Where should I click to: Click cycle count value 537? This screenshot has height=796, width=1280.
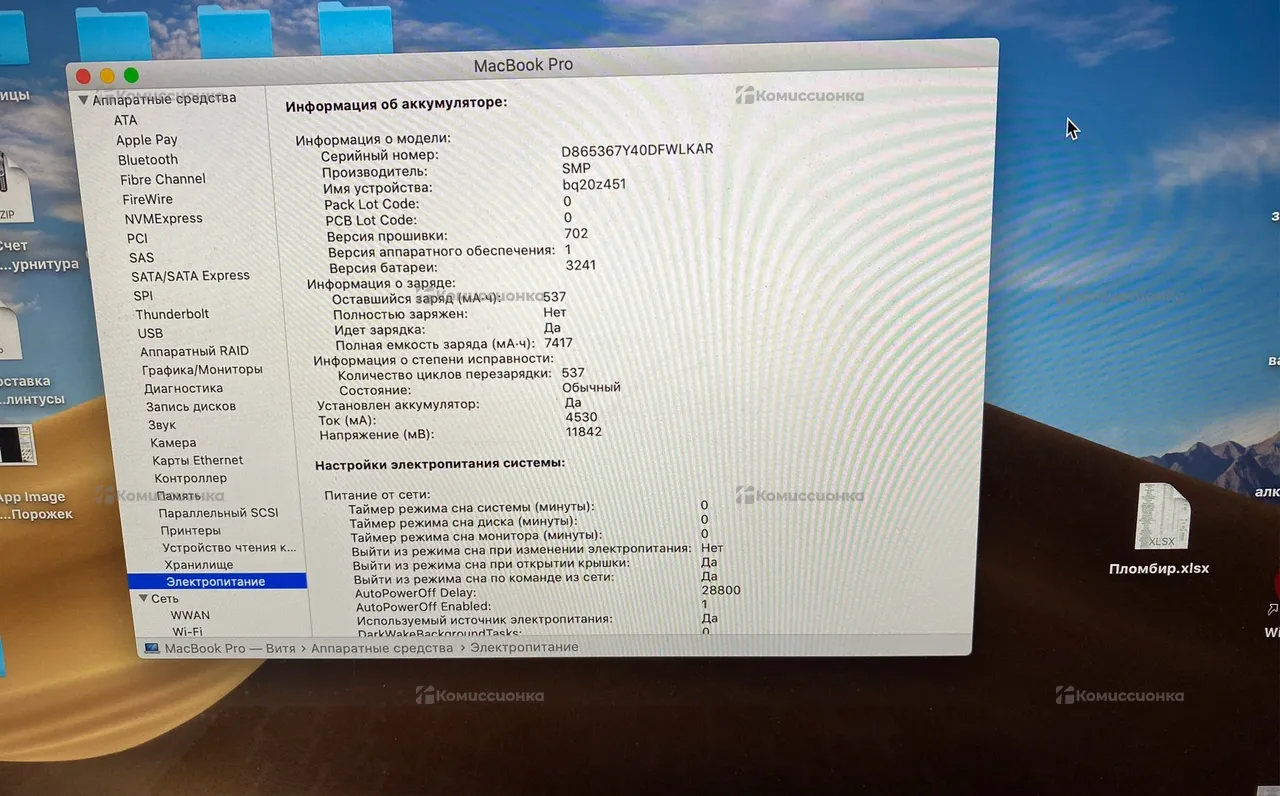coord(573,373)
